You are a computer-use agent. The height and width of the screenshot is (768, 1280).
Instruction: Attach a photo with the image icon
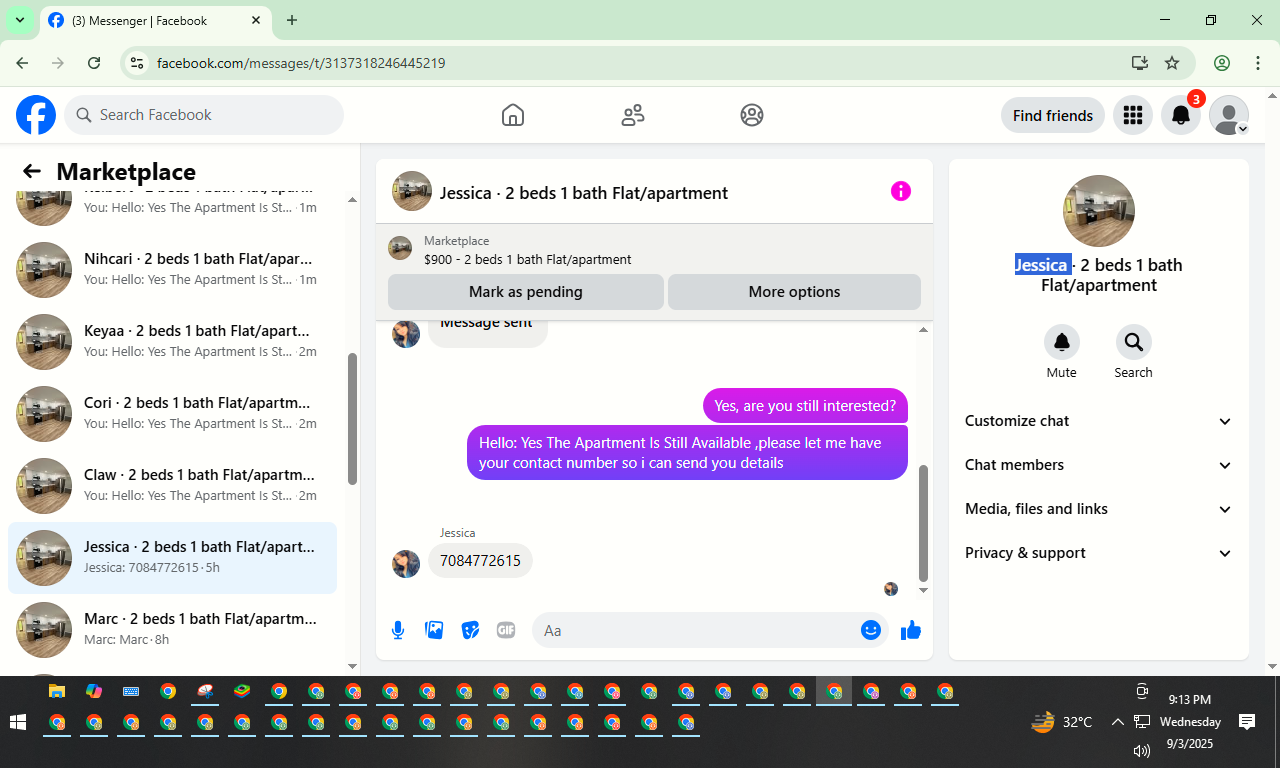point(434,630)
